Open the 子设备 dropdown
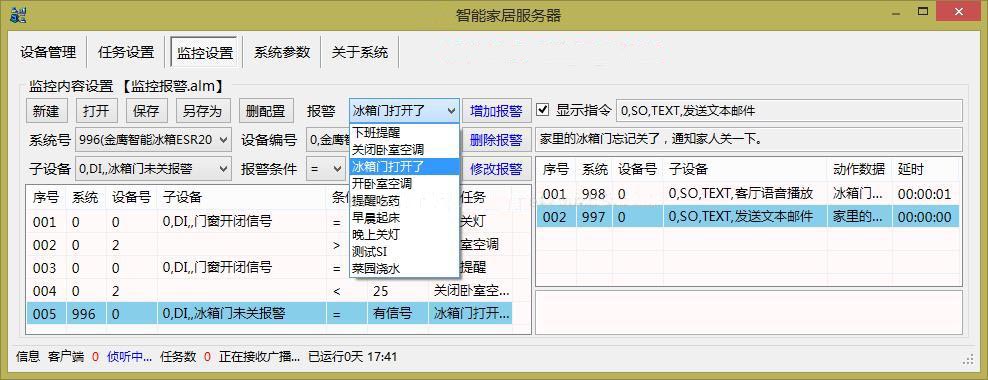 (153, 169)
